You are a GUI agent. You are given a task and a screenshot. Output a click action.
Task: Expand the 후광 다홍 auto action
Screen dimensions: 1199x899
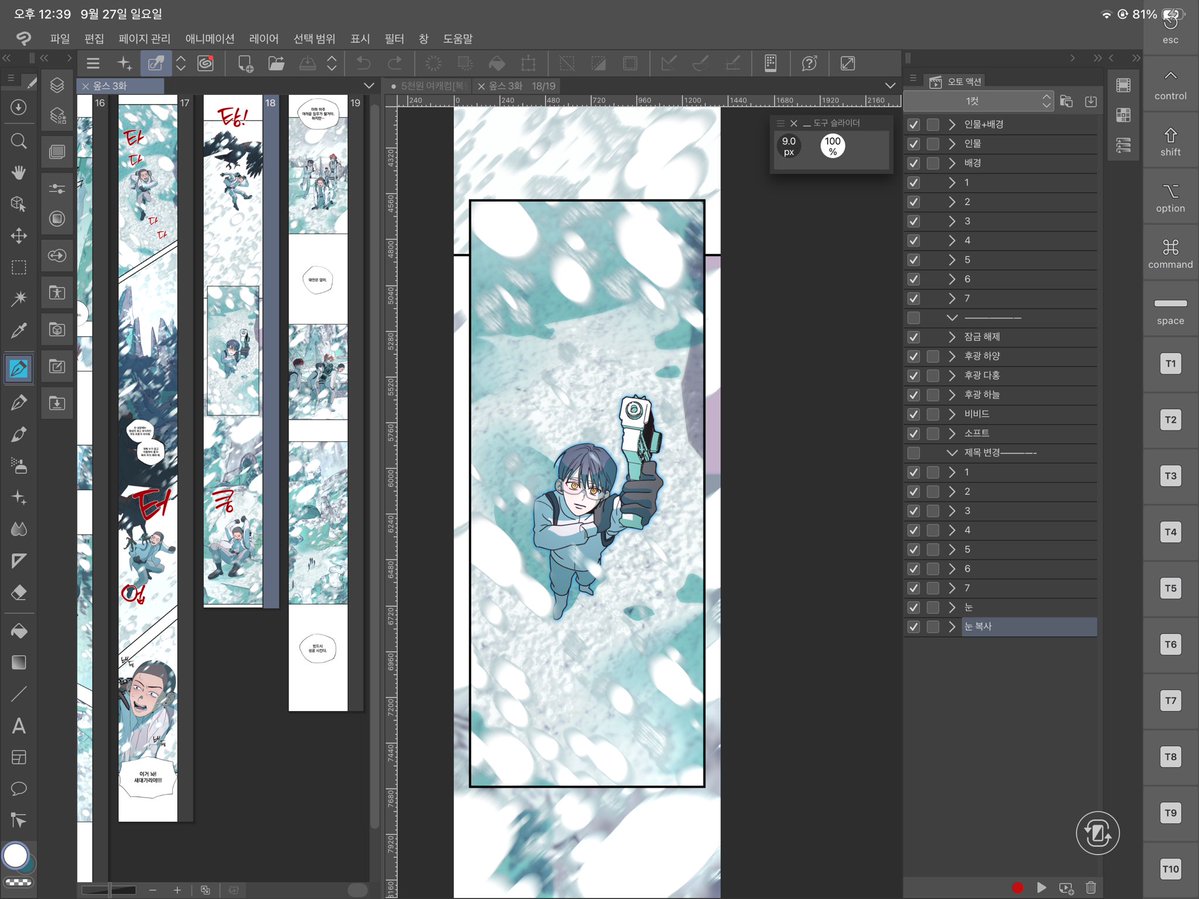(952, 375)
